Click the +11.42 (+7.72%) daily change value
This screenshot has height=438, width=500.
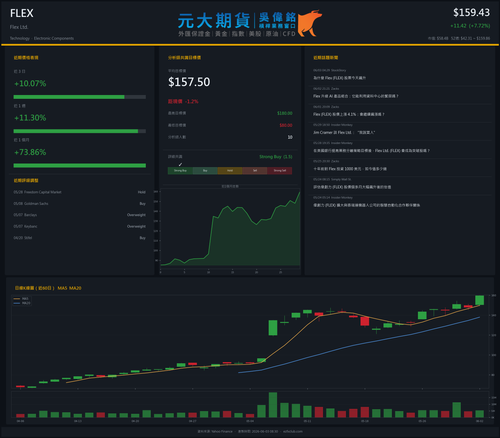[x=470, y=26]
